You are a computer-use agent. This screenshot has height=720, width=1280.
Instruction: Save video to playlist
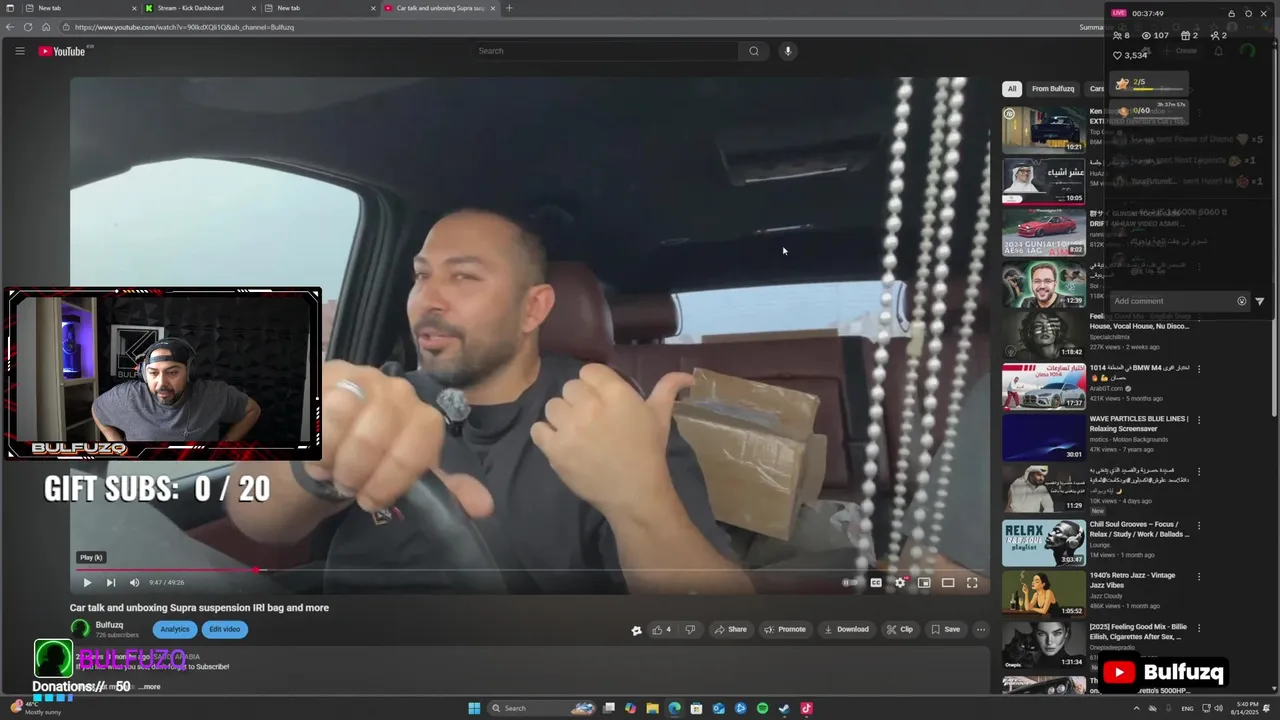pyautogui.click(x=945, y=629)
